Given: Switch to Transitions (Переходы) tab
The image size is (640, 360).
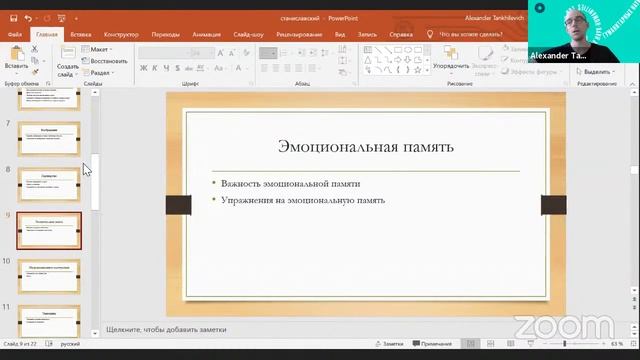Looking at the screenshot, I should point(165,34).
